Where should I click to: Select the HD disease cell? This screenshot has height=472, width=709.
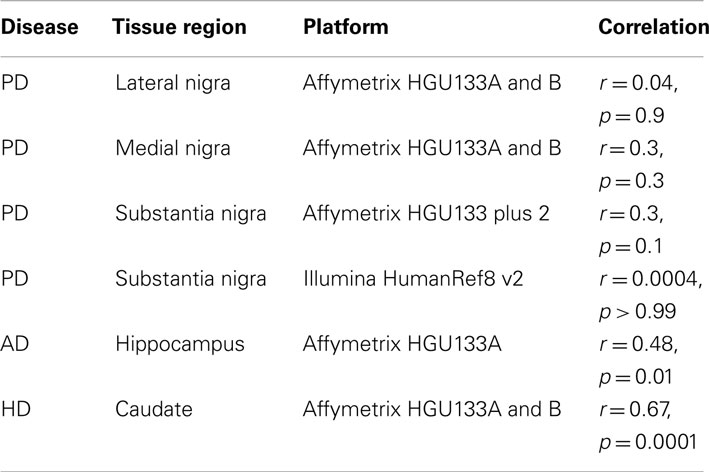(16, 410)
